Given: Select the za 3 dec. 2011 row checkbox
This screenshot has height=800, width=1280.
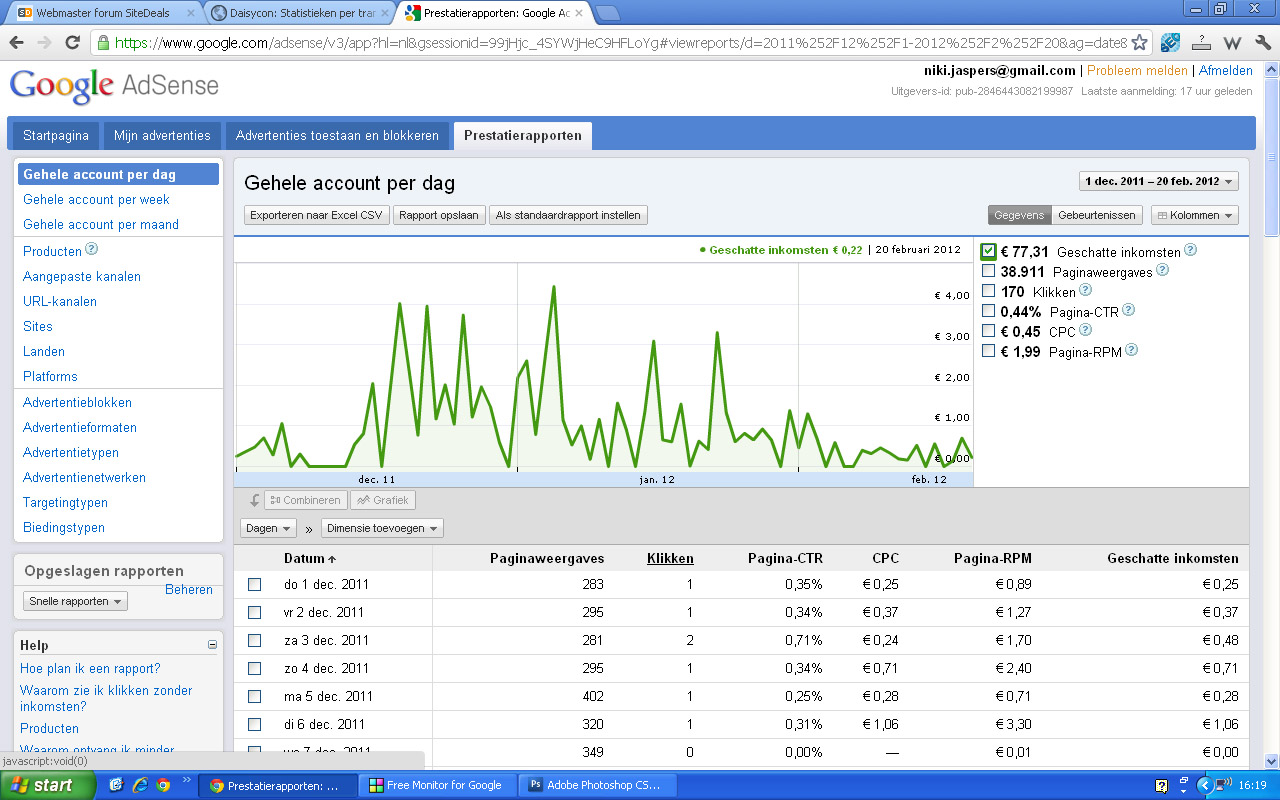Looking at the screenshot, I should pos(255,640).
